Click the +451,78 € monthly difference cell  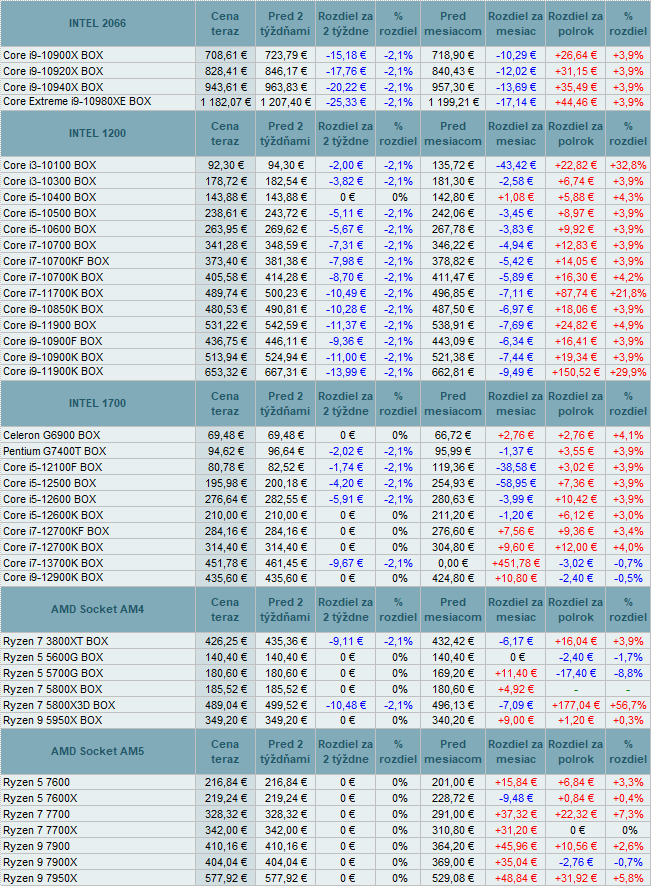click(x=515, y=563)
